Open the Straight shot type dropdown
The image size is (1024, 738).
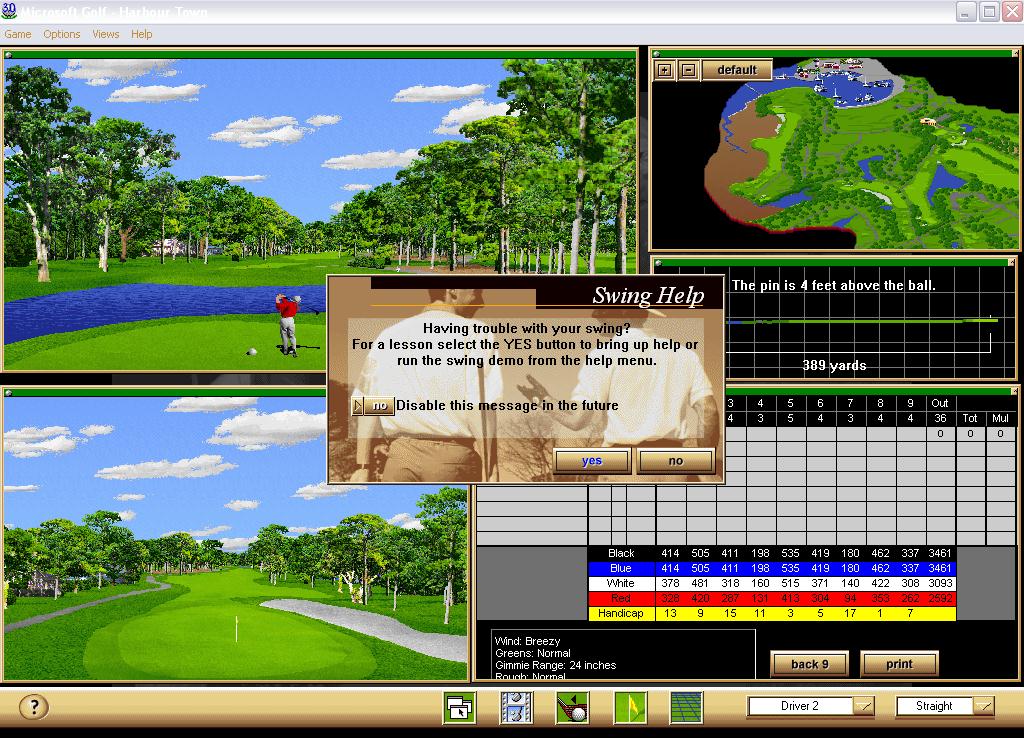984,706
